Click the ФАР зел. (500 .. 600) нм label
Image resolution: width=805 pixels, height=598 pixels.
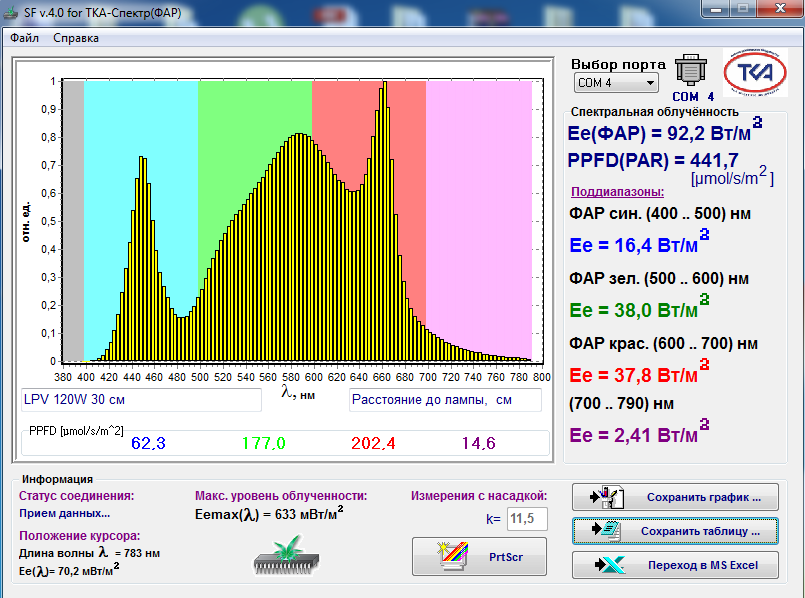659,279
